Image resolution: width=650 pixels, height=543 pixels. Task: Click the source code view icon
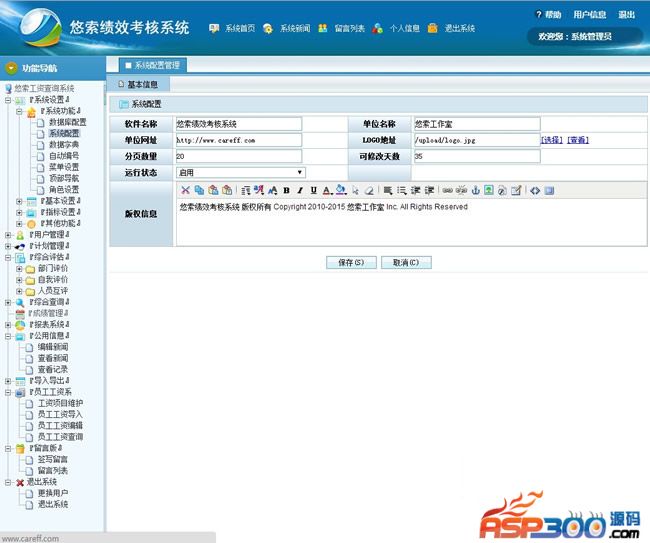(x=535, y=191)
